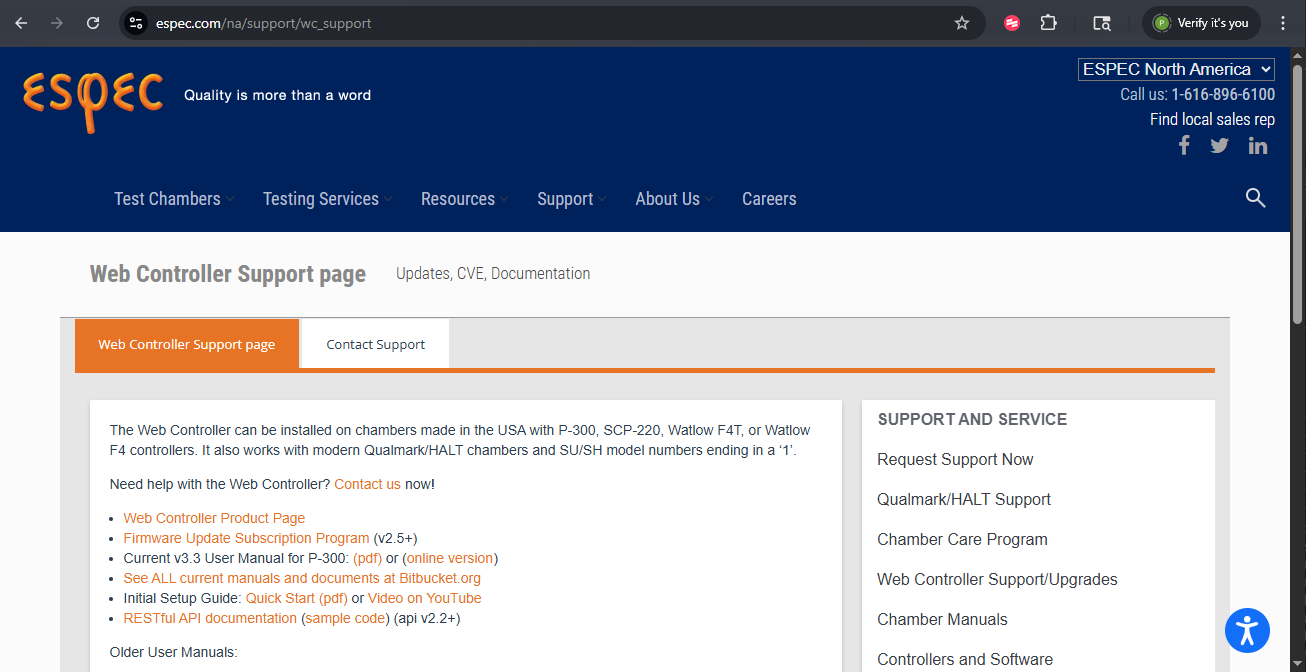Viewport: 1306px width, 672px height.
Task: Open the sample code link
Action: tap(345, 618)
